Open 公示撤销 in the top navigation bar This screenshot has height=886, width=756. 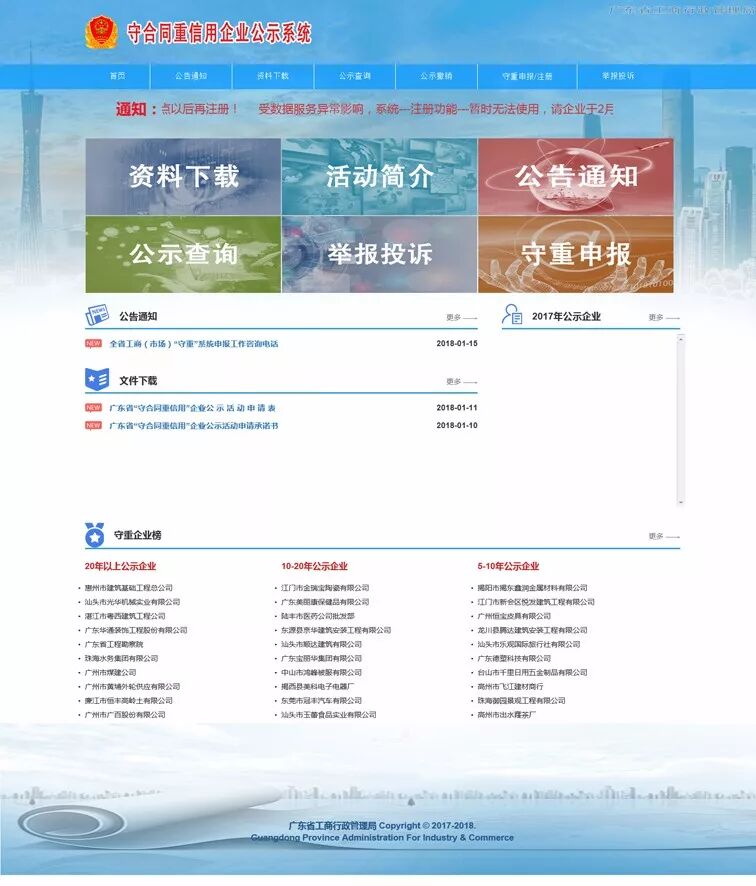[436, 76]
